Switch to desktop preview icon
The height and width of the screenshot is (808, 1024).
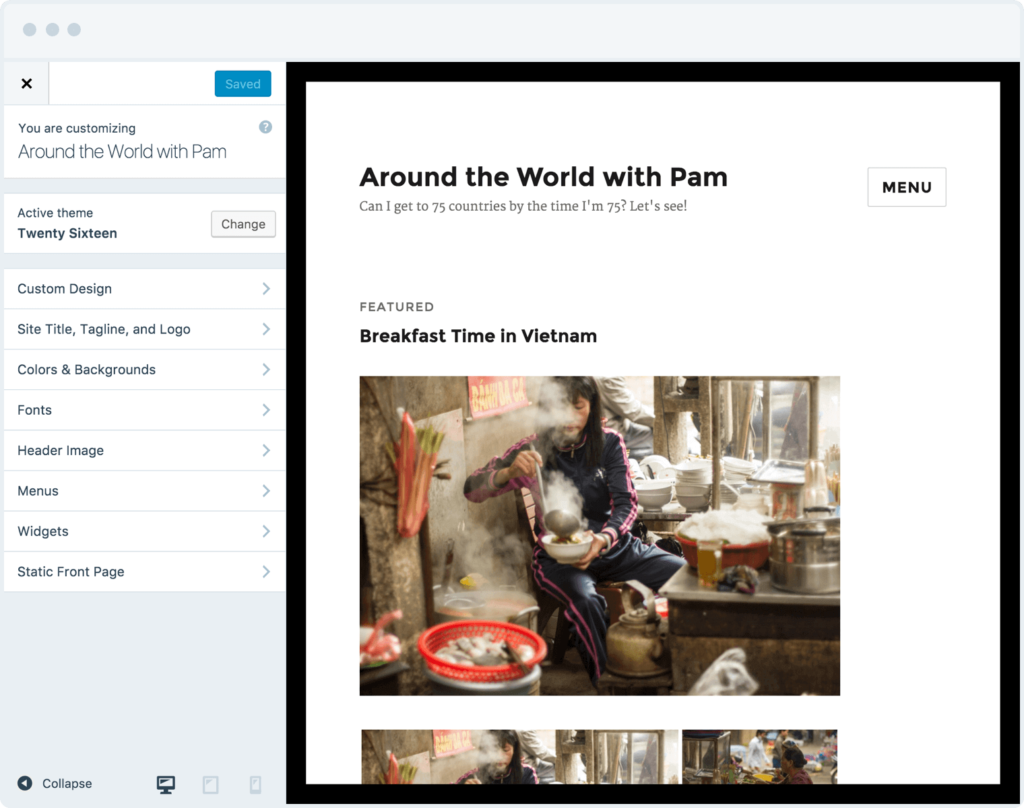coord(166,784)
